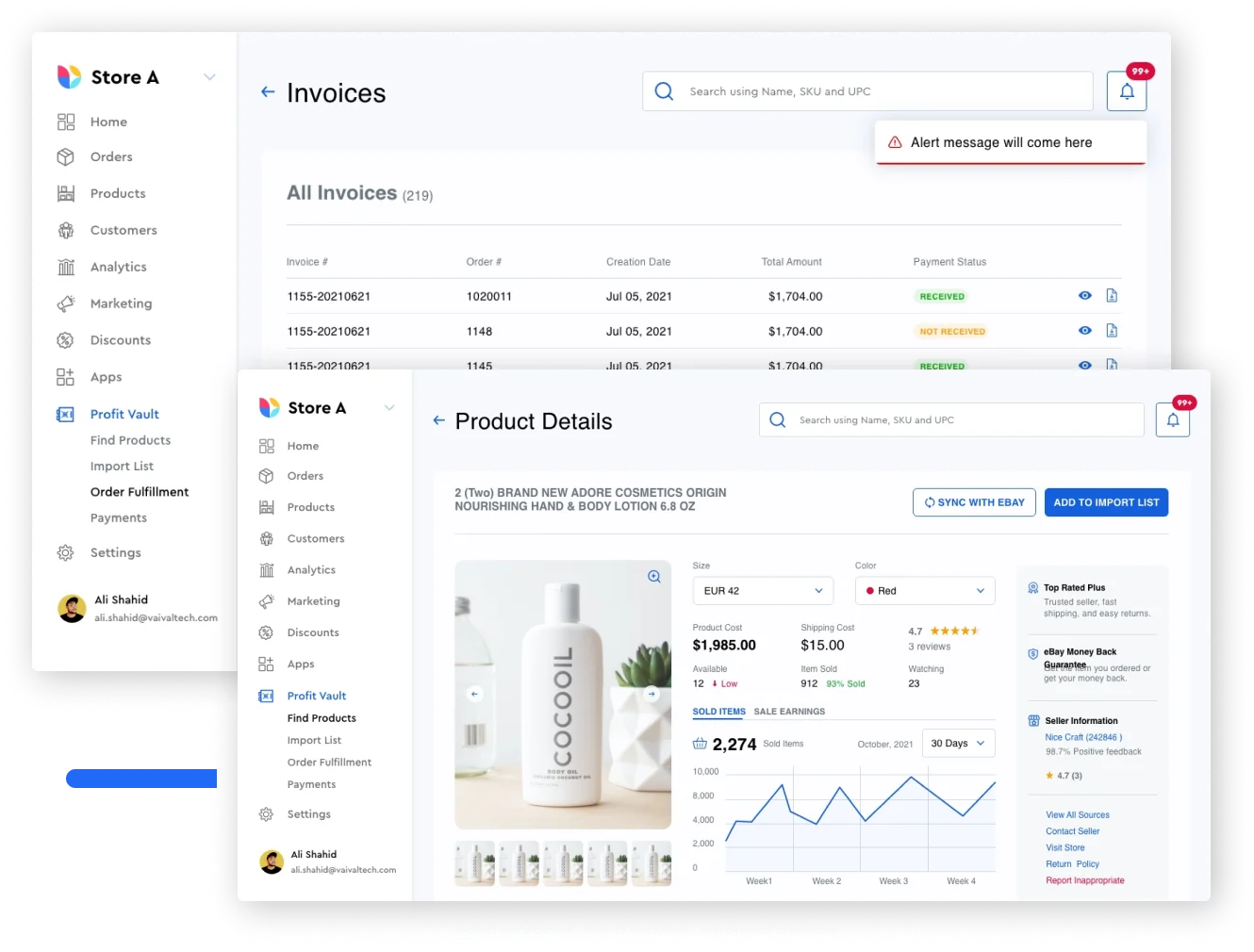The image size is (1254, 952).
Task: Follow the Contact Seller link
Action: [x=1072, y=831]
